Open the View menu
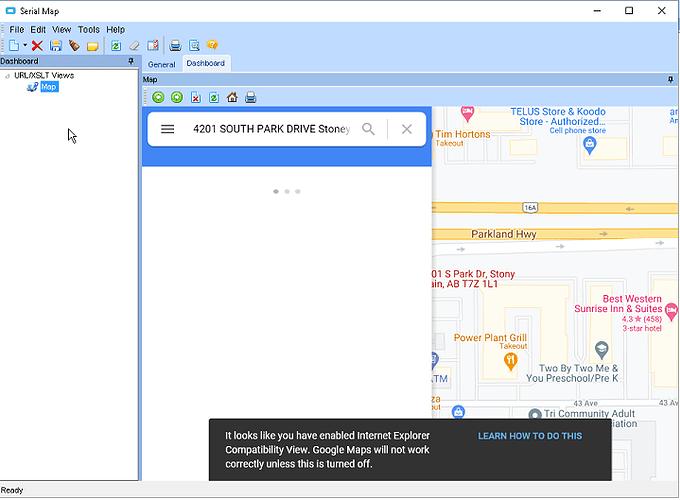680x500 pixels. click(x=61, y=29)
